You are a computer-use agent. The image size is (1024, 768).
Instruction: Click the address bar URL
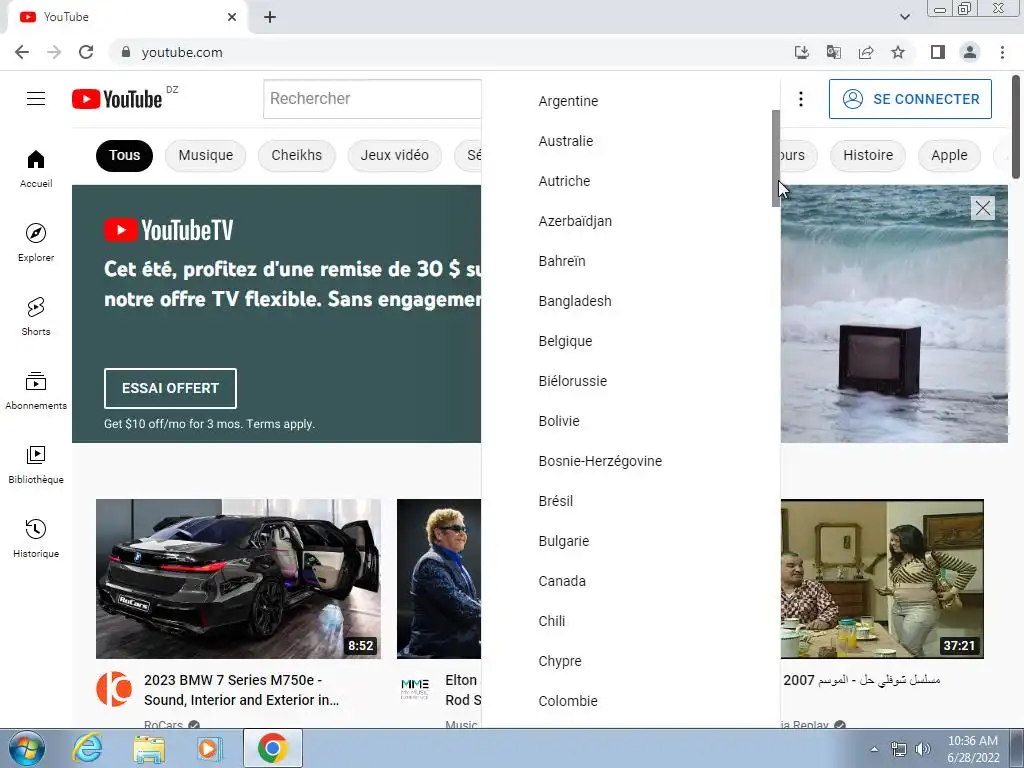[x=182, y=52]
